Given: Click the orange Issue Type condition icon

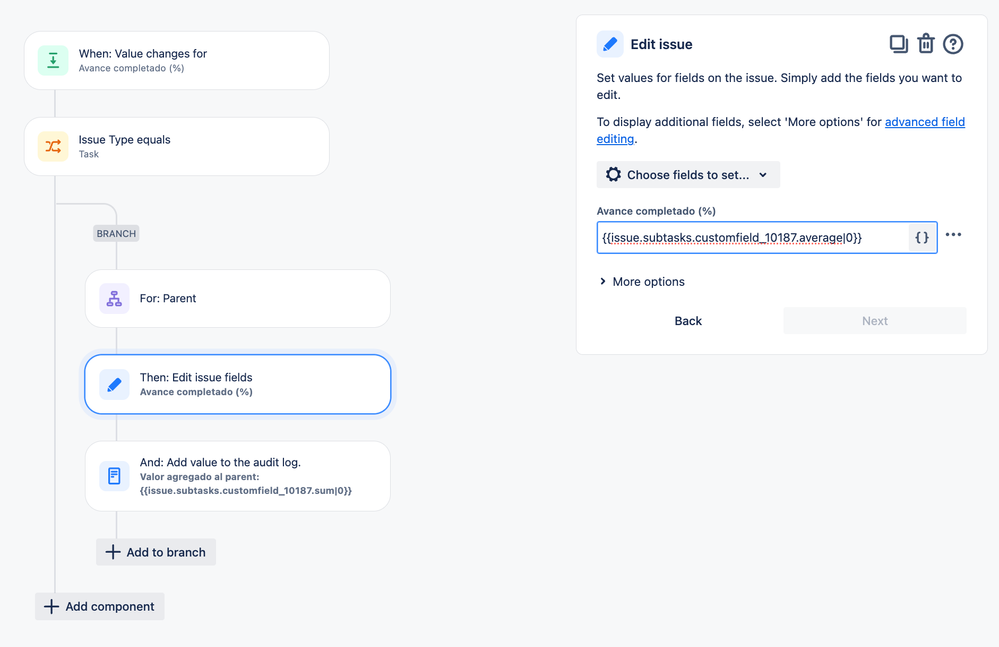Looking at the screenshot, I should tap(53, 146).
